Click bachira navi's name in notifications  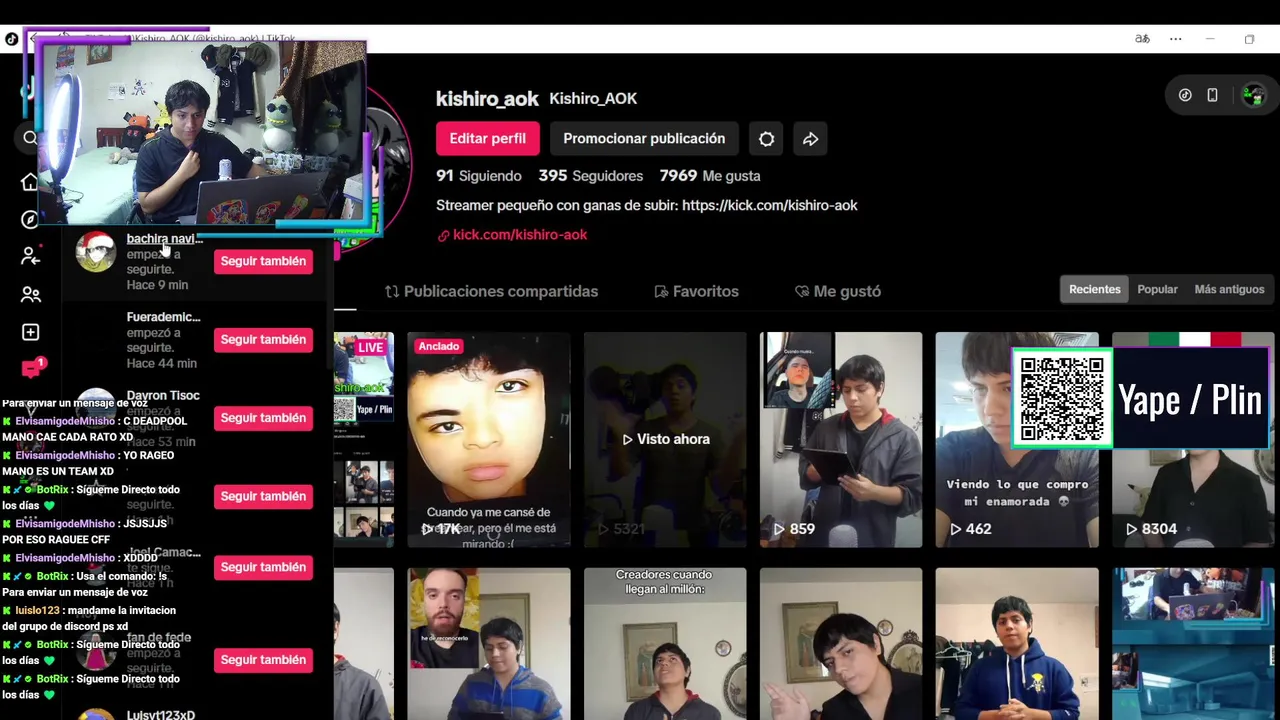(164, 239)
